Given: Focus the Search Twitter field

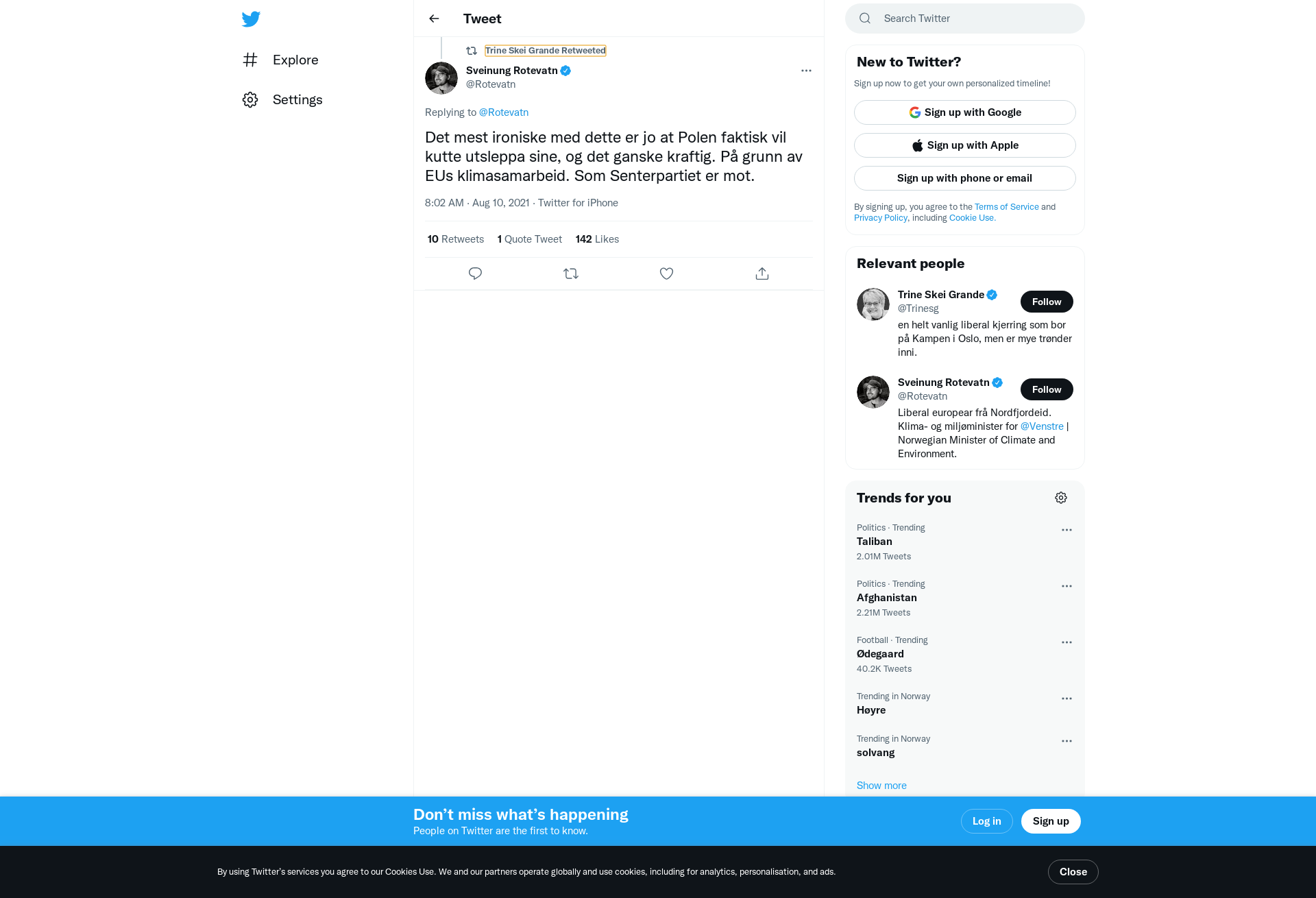Looking at the screenshot, I should (x=964, y=19).
